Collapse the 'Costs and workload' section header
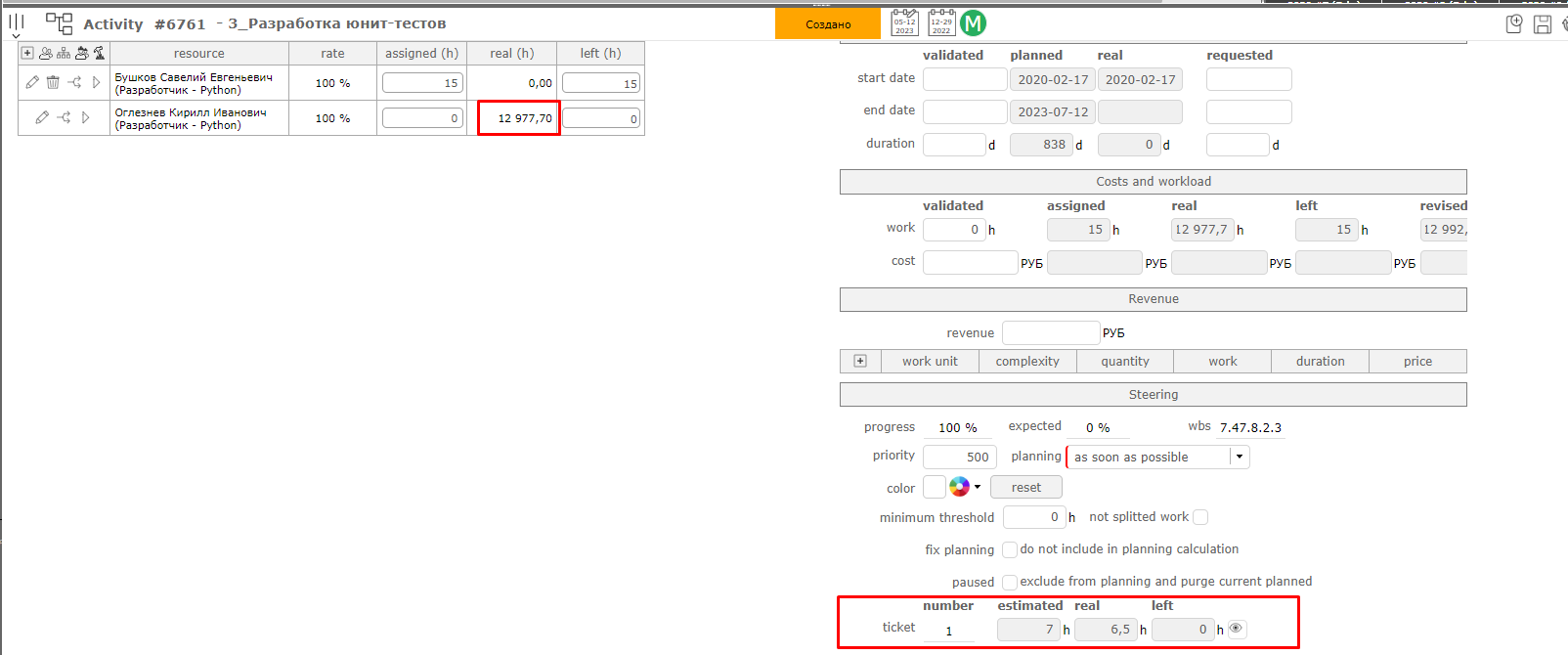This screenshot has width=1568, height=655. click(1153, 182)
